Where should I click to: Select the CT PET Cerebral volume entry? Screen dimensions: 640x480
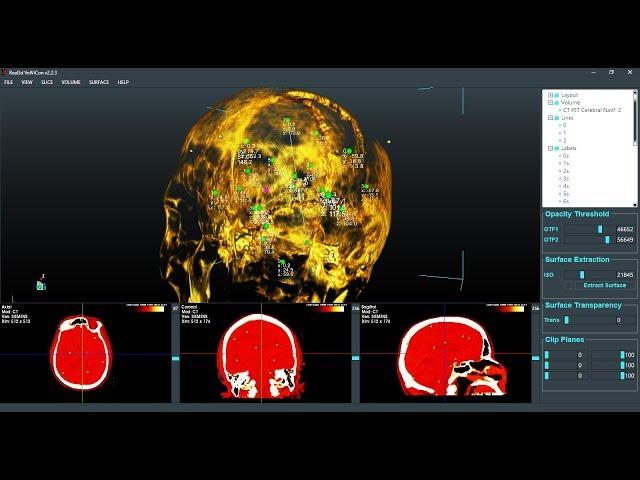tap(592, 110)
